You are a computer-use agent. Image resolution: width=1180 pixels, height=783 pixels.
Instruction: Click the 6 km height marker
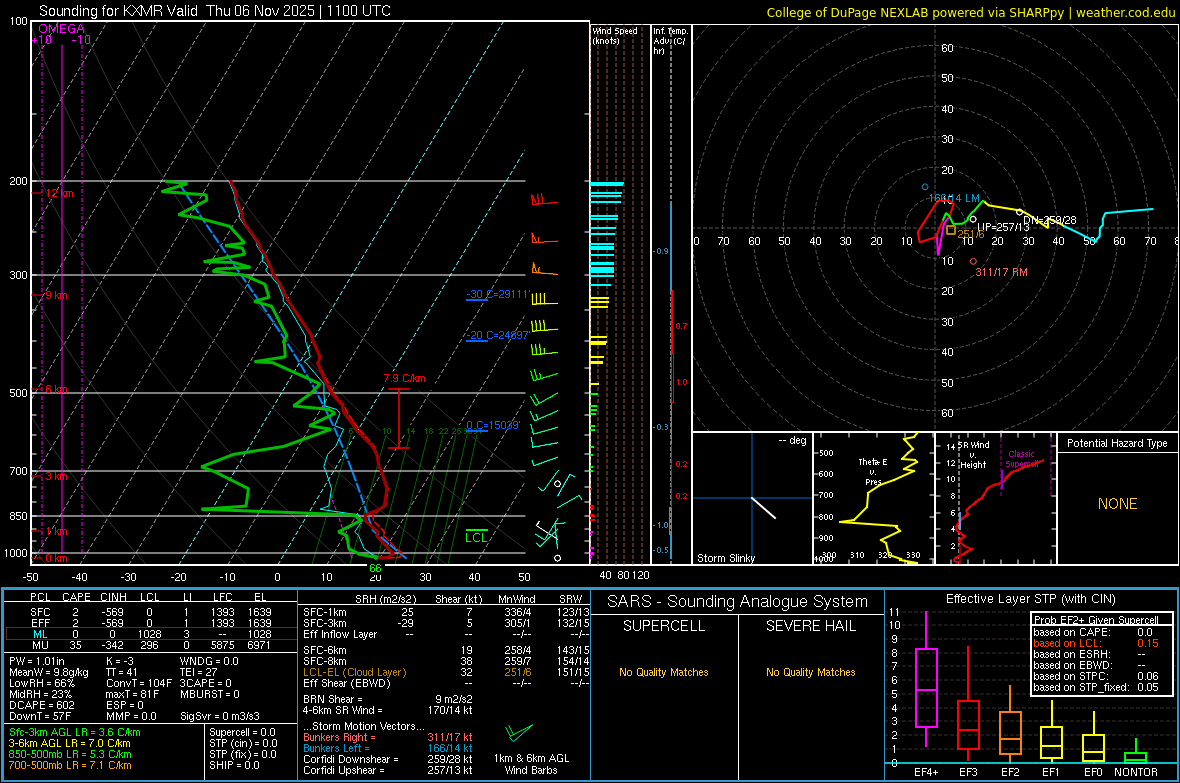pyautogui.click(x=54, y=389)
